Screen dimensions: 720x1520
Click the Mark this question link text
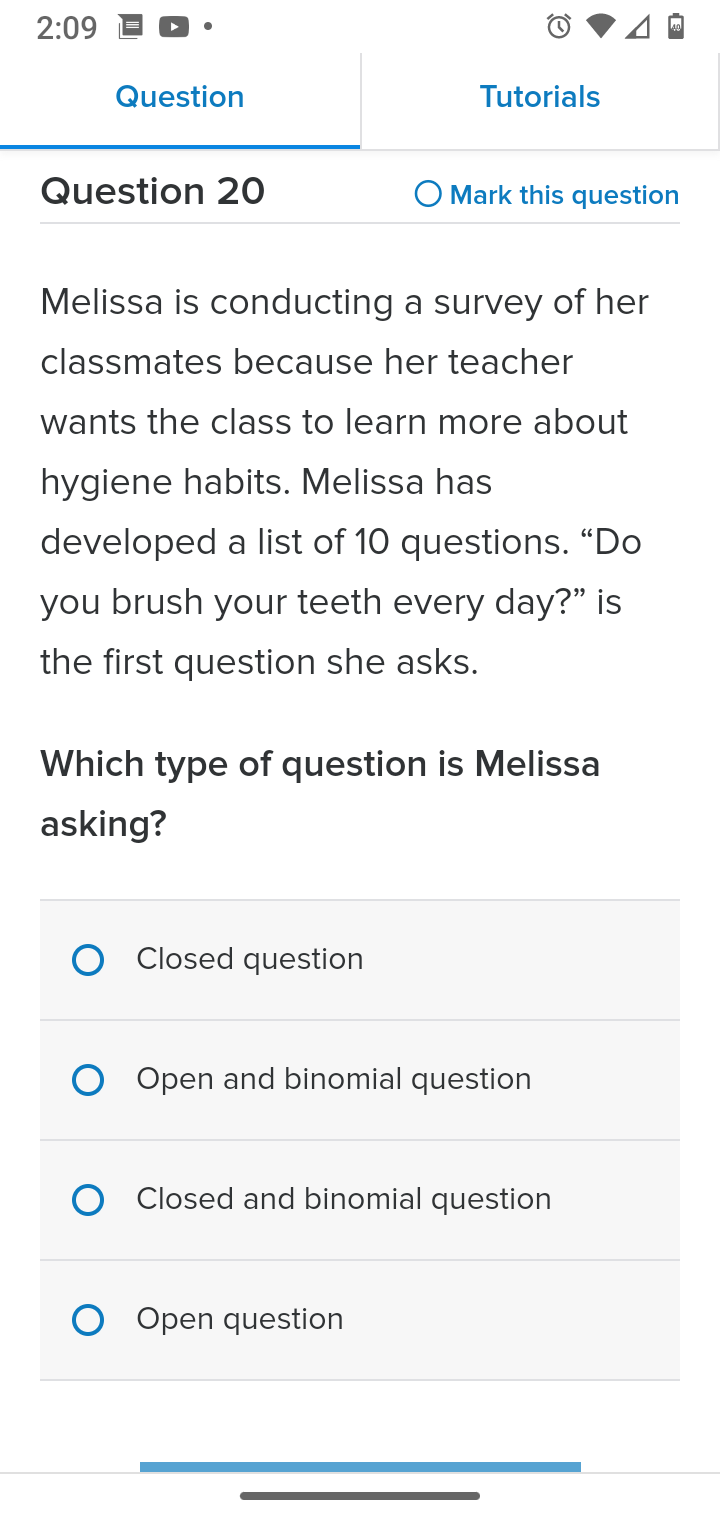[x=564, y=195]
